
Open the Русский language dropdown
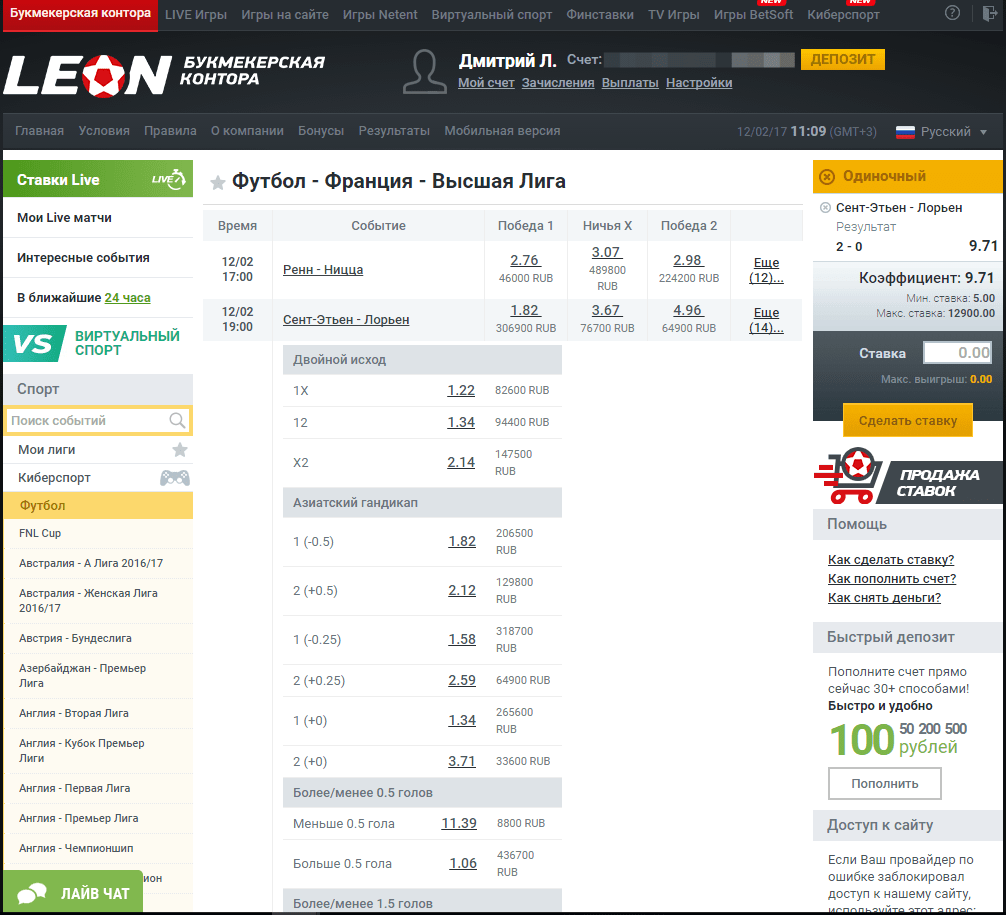(x=941, y=132)
